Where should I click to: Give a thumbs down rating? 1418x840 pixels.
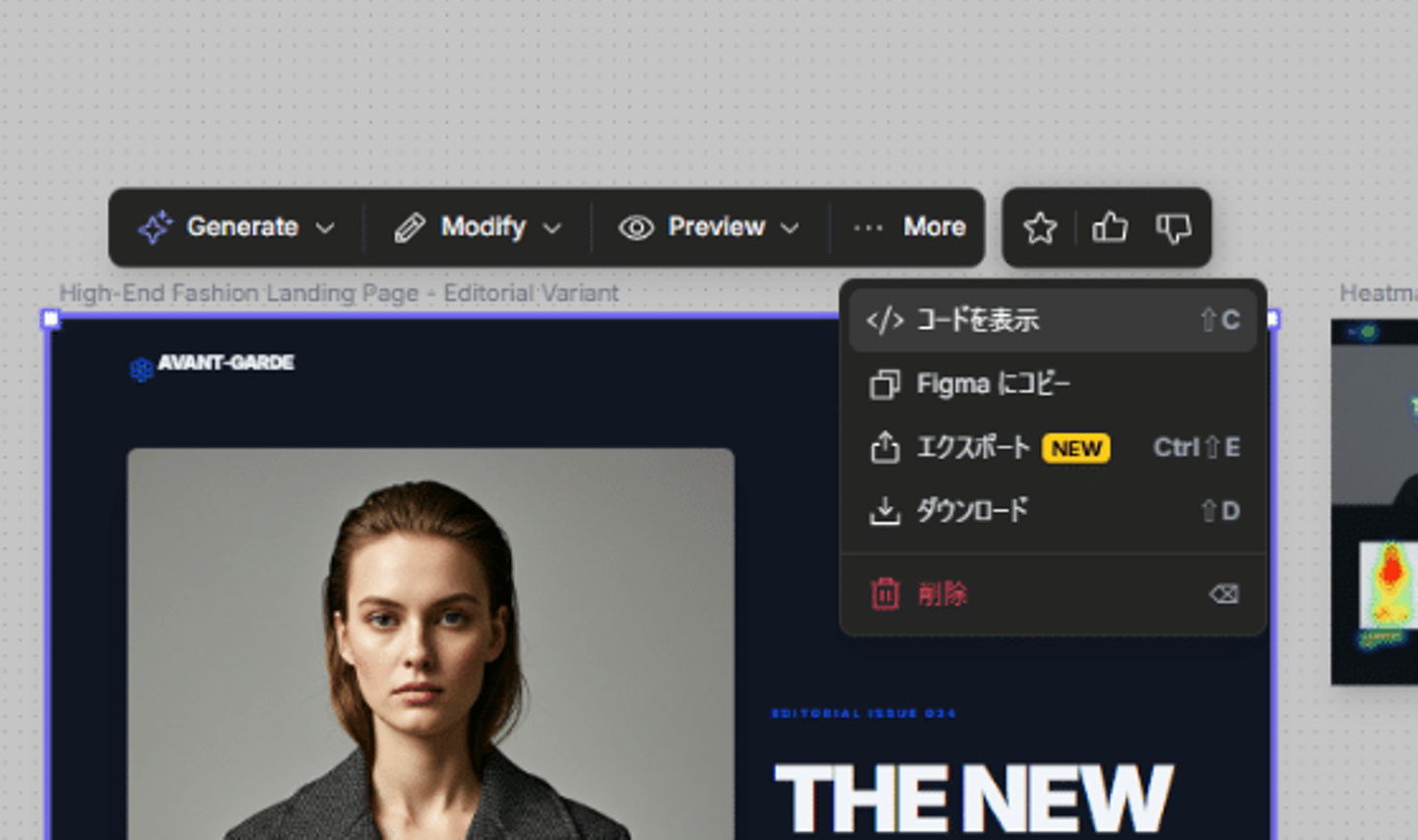1174,227
